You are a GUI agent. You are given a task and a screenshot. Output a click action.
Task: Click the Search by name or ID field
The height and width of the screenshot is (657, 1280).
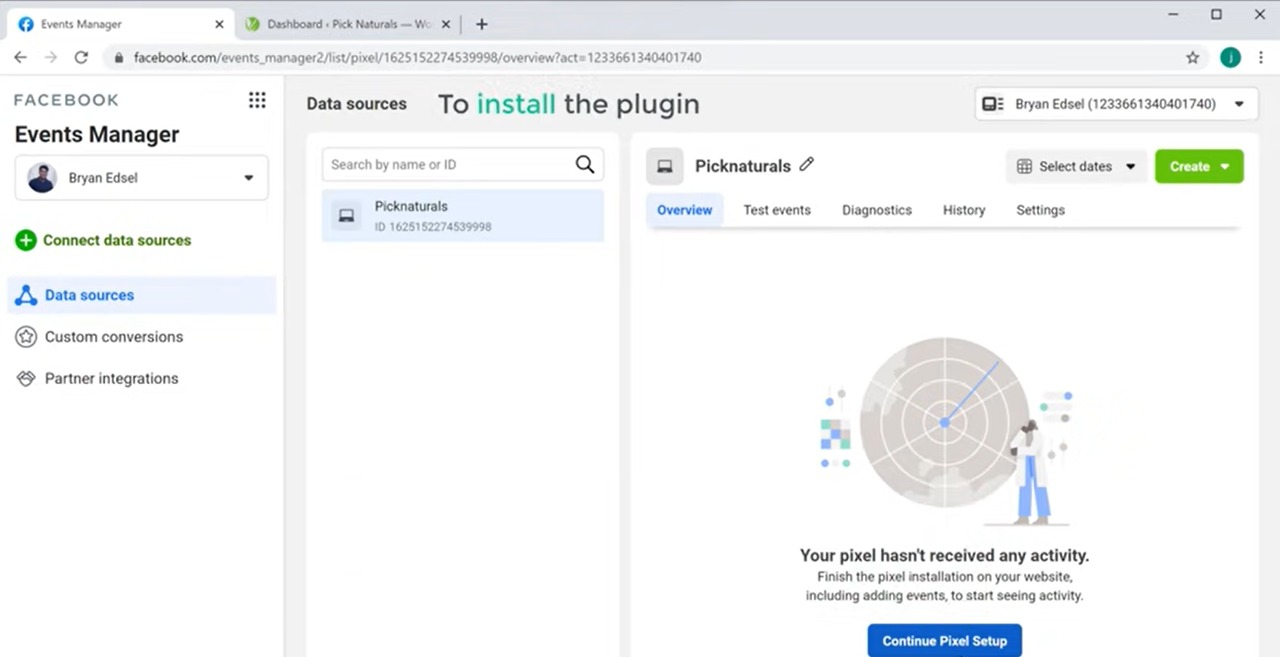coord(463,165)
